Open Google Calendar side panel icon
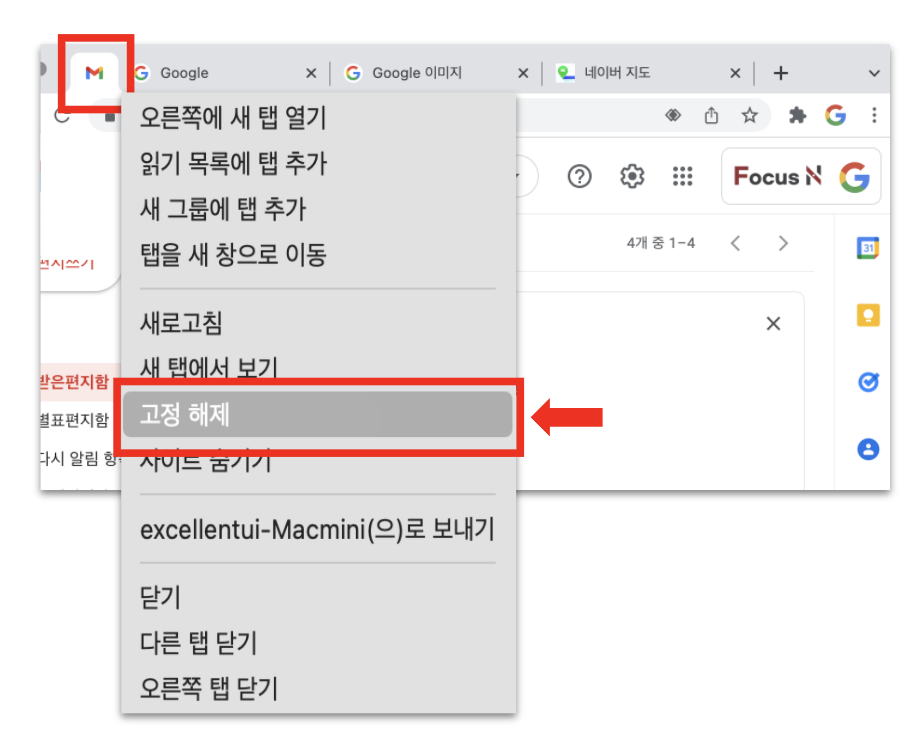 868,248
